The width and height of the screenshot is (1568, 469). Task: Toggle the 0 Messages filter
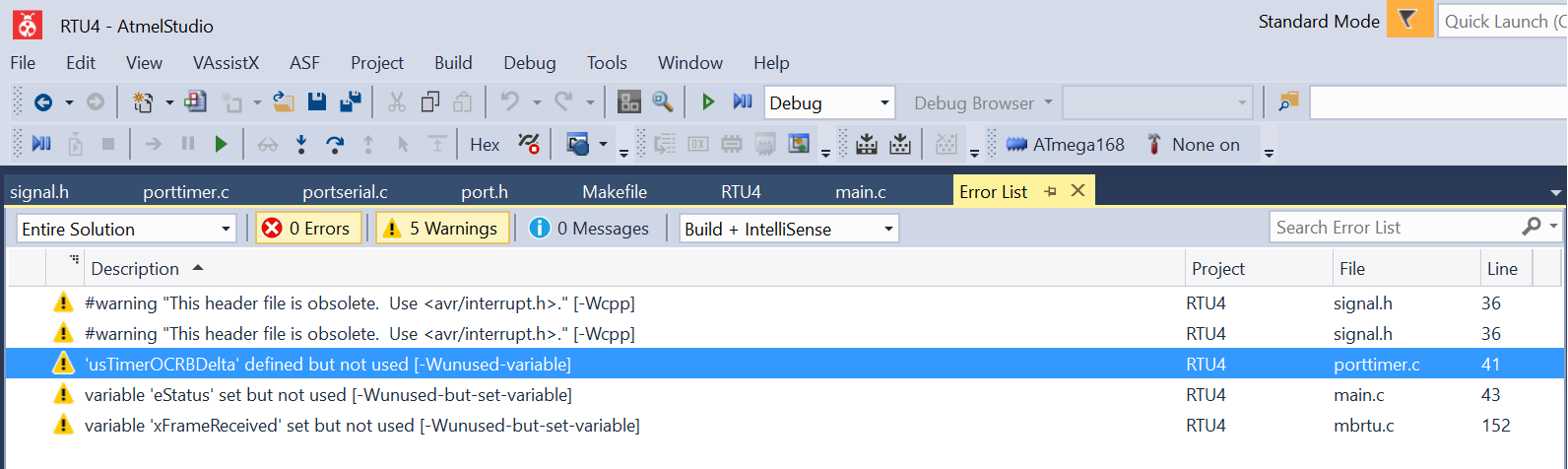point(590,229)
